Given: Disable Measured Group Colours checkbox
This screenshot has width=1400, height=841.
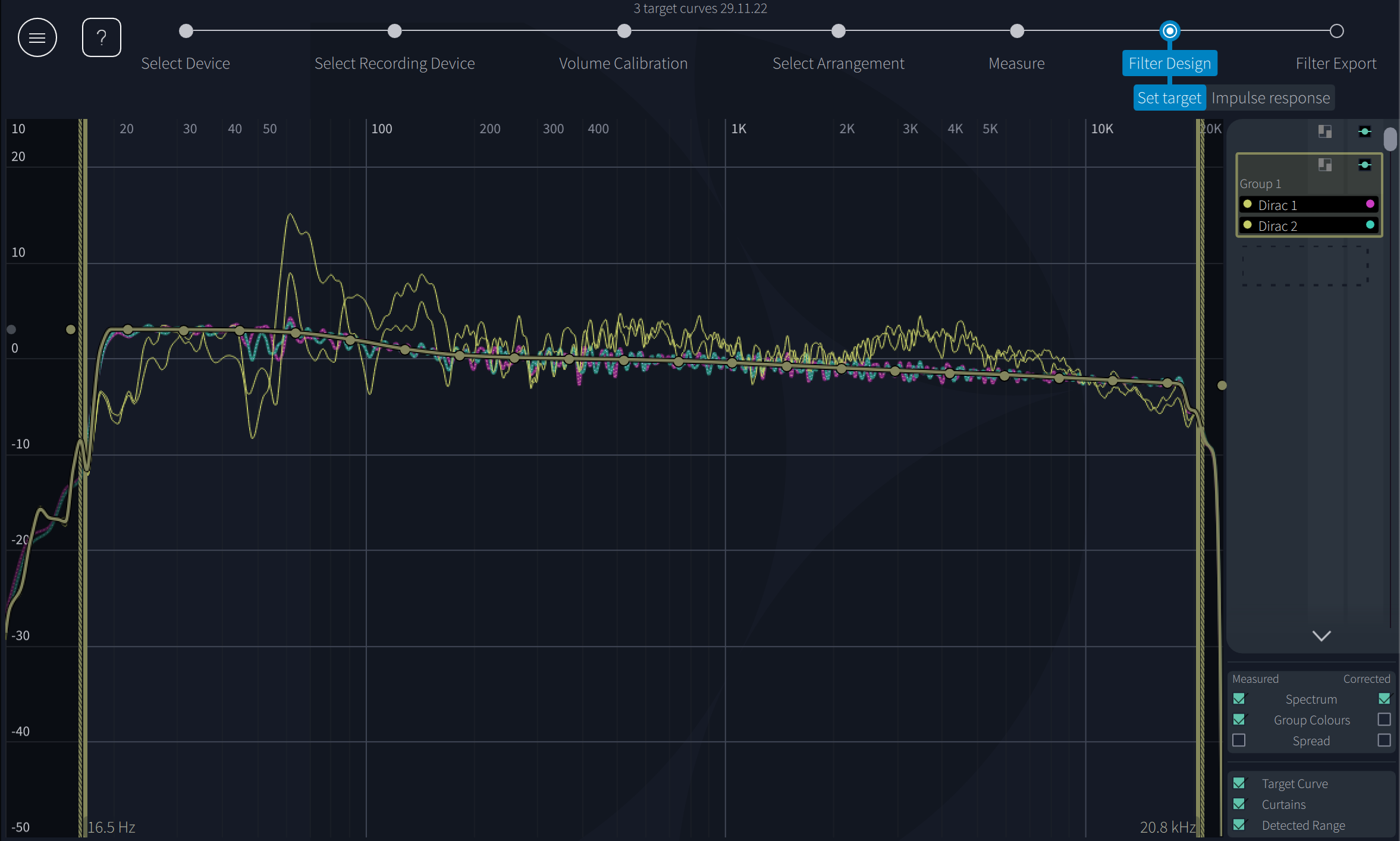Looking at the screenshot, I should (x=1239, y=720).
